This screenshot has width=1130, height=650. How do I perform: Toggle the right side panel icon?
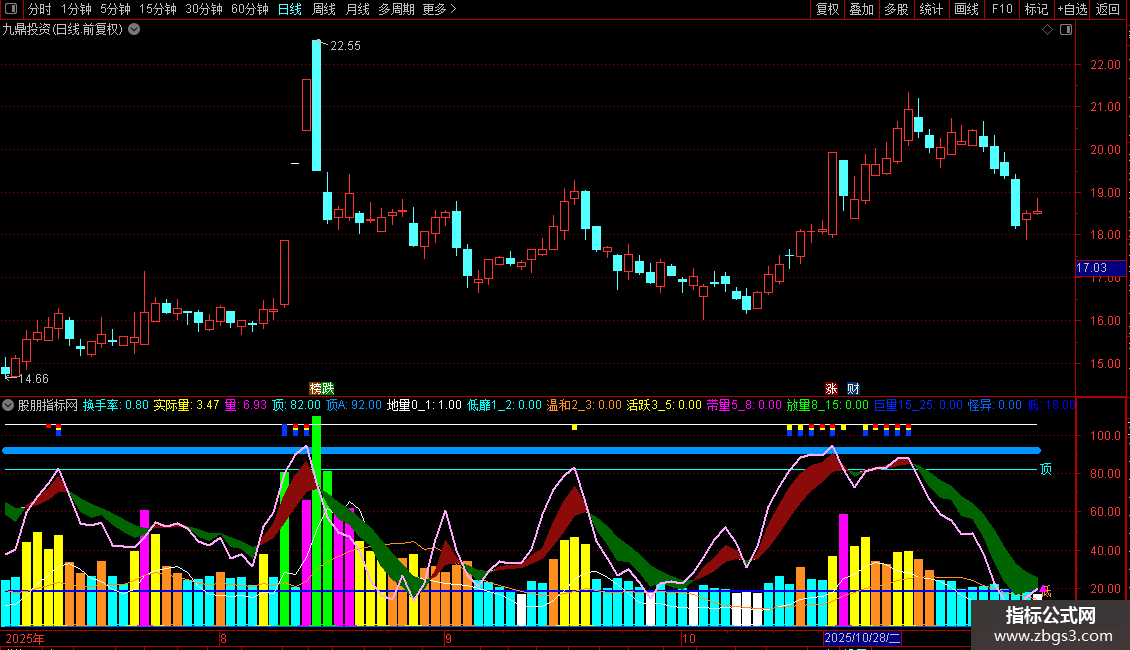[x=1066, y=30]
